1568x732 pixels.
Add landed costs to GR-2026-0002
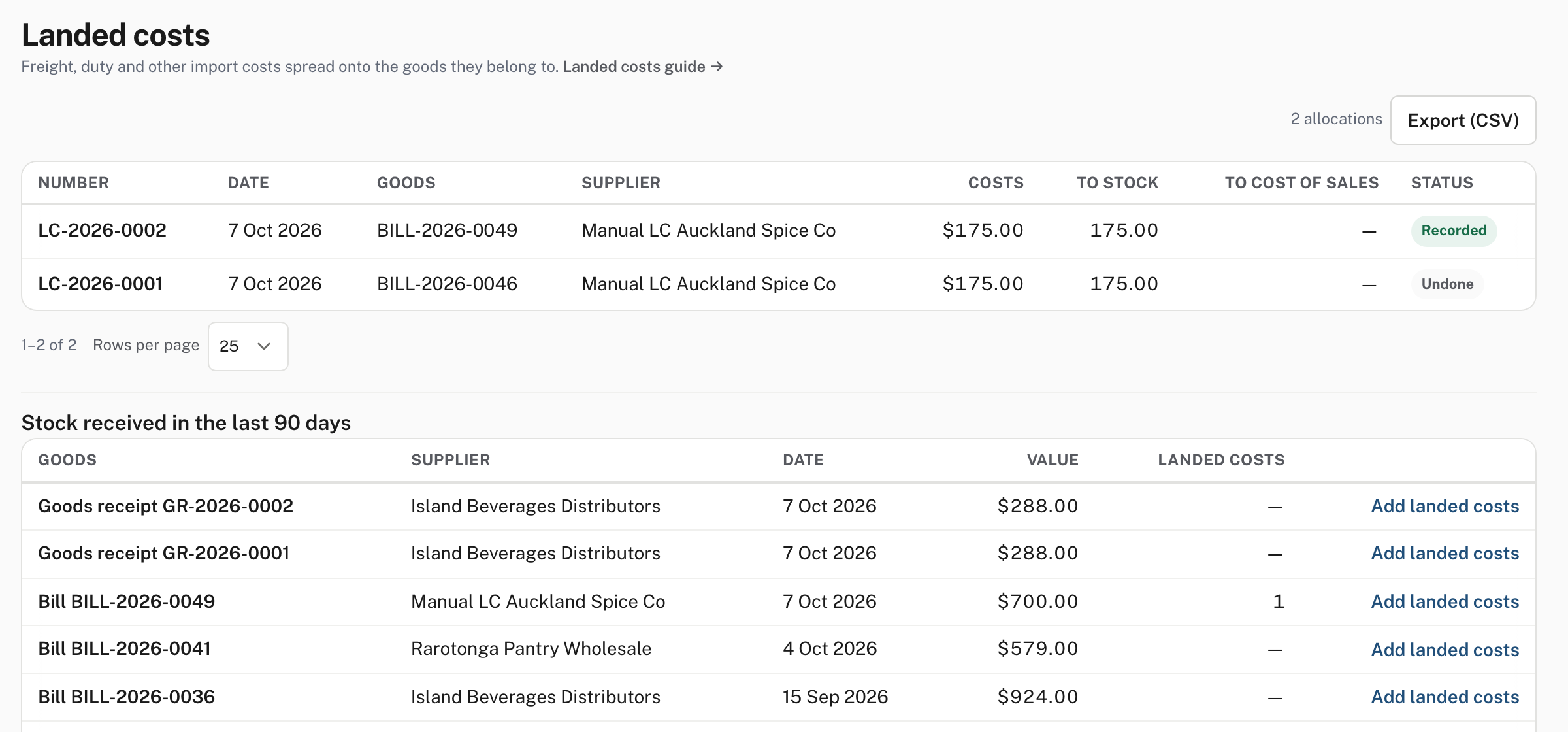click(x=1445, y=506)
